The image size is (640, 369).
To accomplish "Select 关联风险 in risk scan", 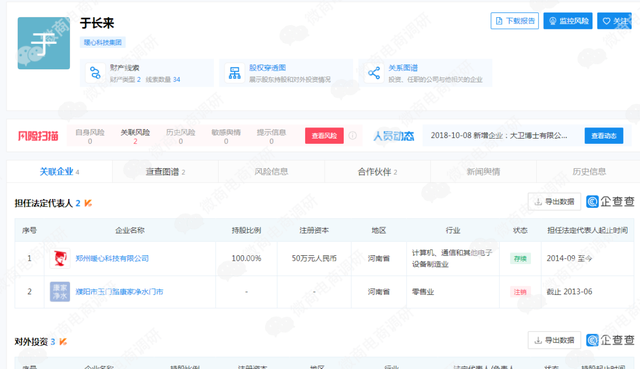I will pyautogui.click(x=135, y=136).
